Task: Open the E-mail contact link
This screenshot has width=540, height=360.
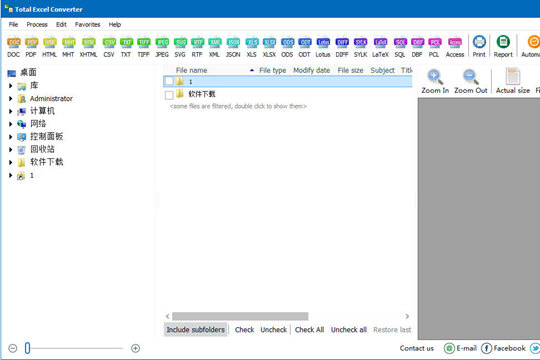Action: pyautogui.click(x=460, y=348)
